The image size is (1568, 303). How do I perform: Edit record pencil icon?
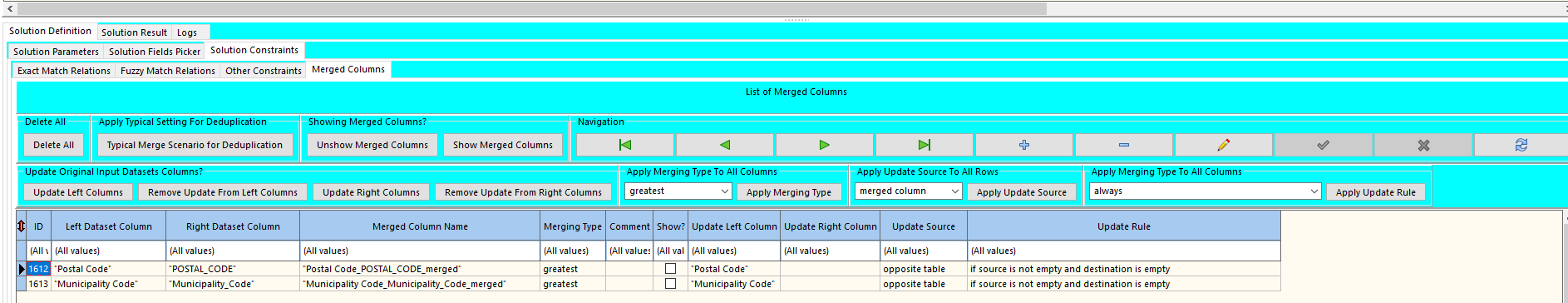coord(1224,145)
